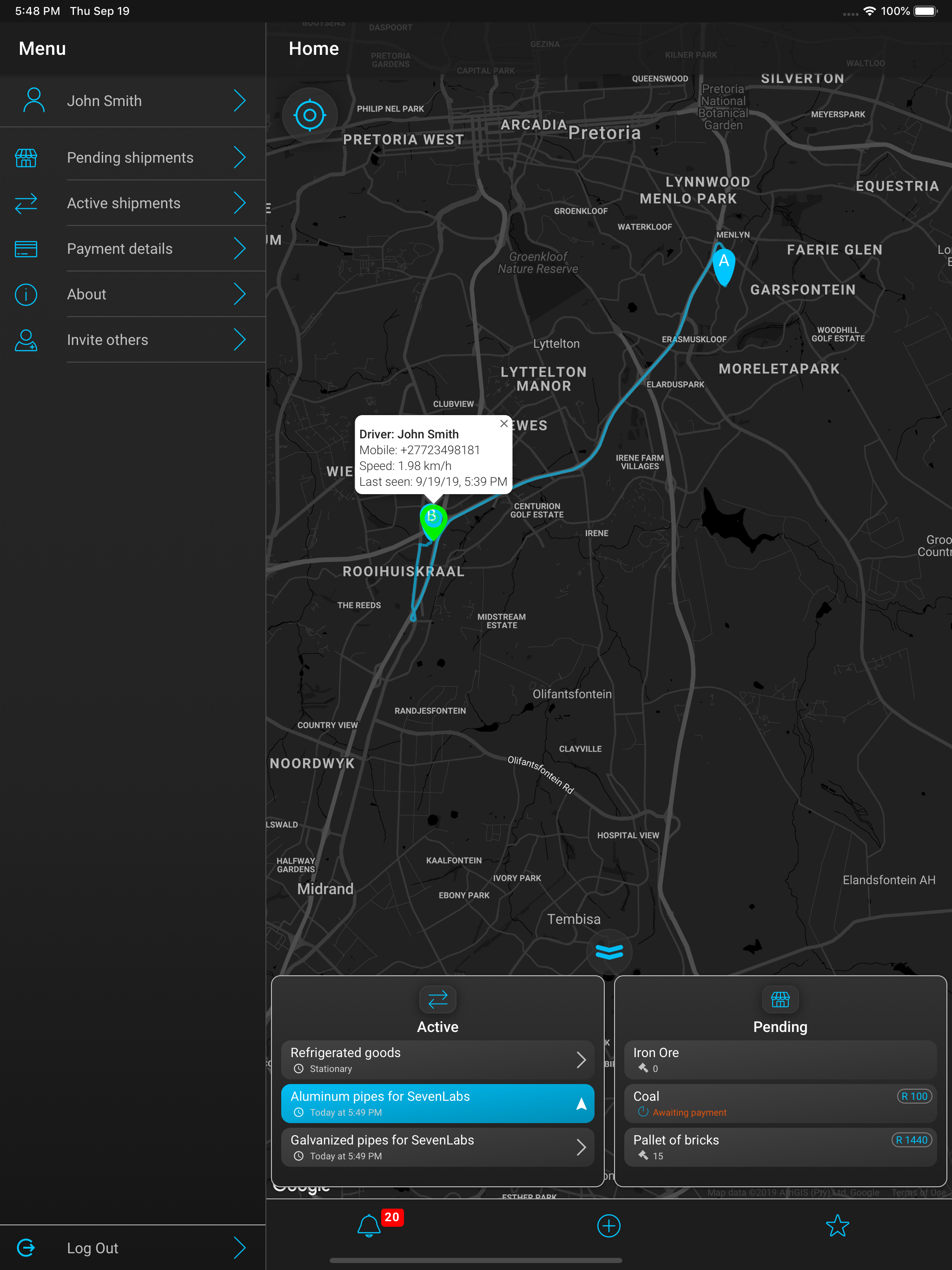Tap the blue map marker A
This screenshot has height=1270, width=952.
[x=724, y=266]
